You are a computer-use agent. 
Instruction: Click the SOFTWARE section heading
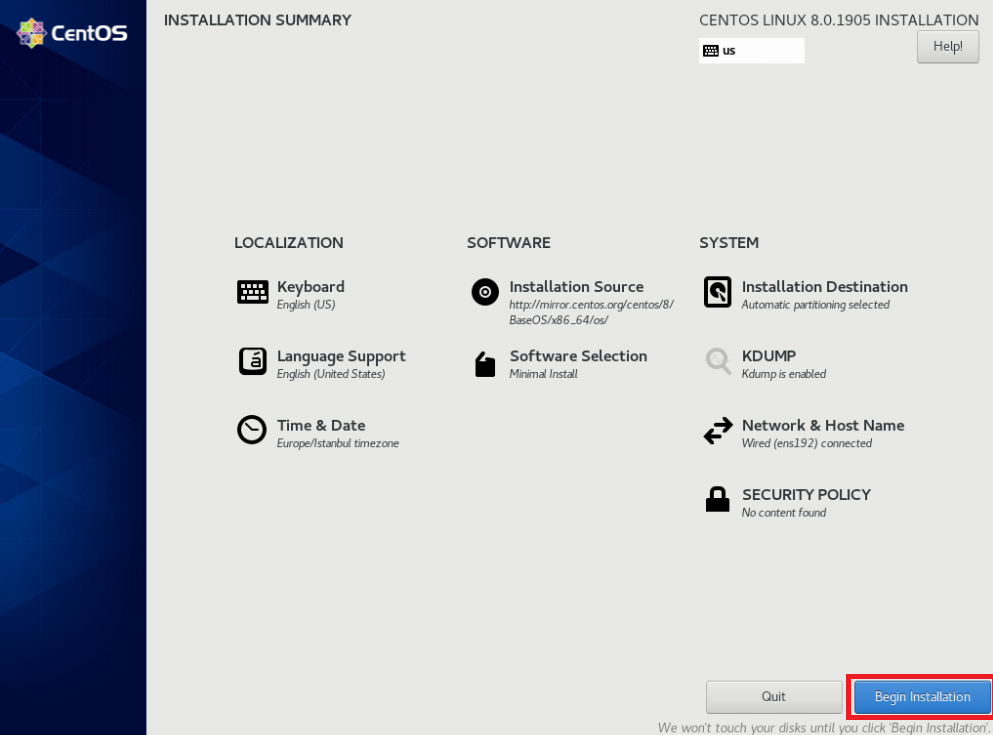pyautogui.click(x=509, y=242)
